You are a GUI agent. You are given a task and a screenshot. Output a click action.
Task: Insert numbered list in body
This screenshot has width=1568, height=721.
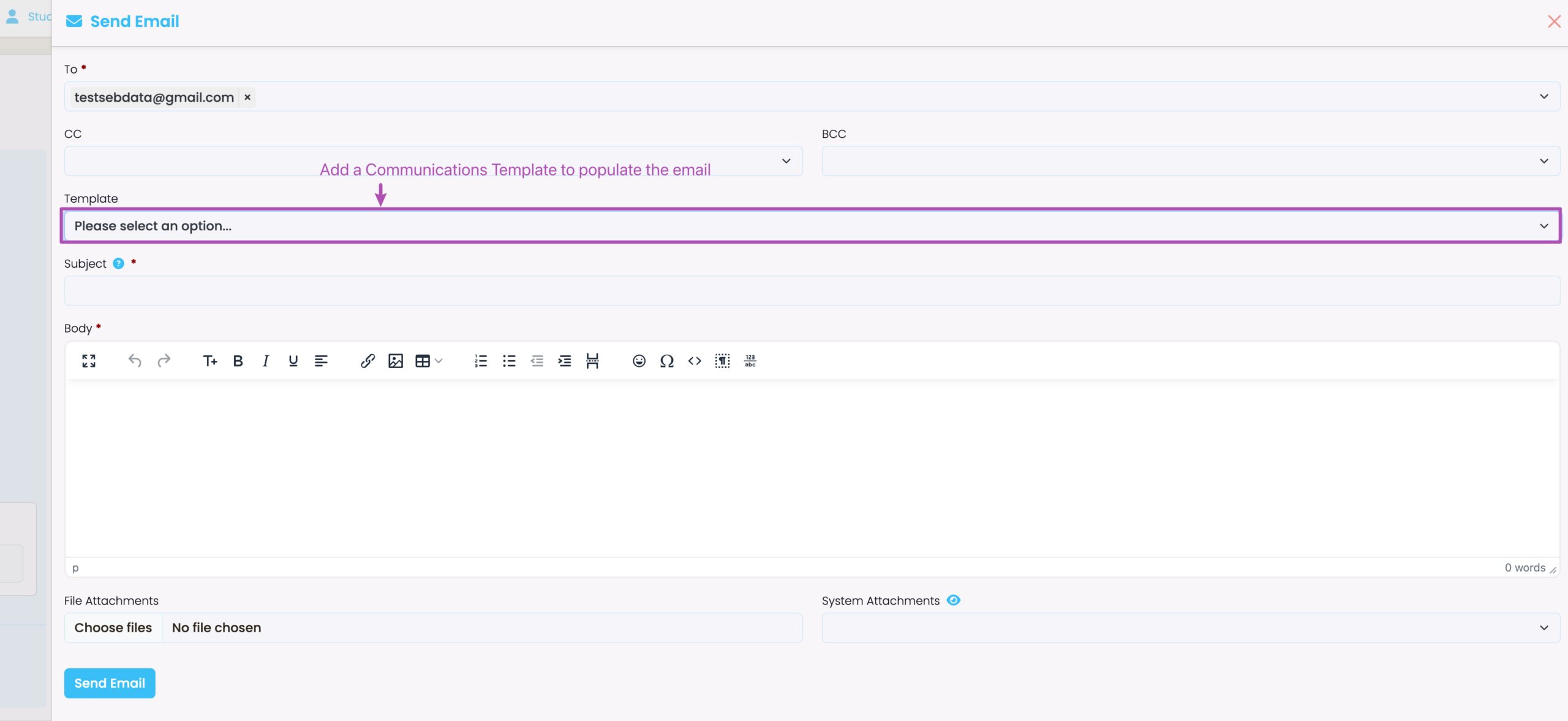pyautogui.click(x=481, y=361)
